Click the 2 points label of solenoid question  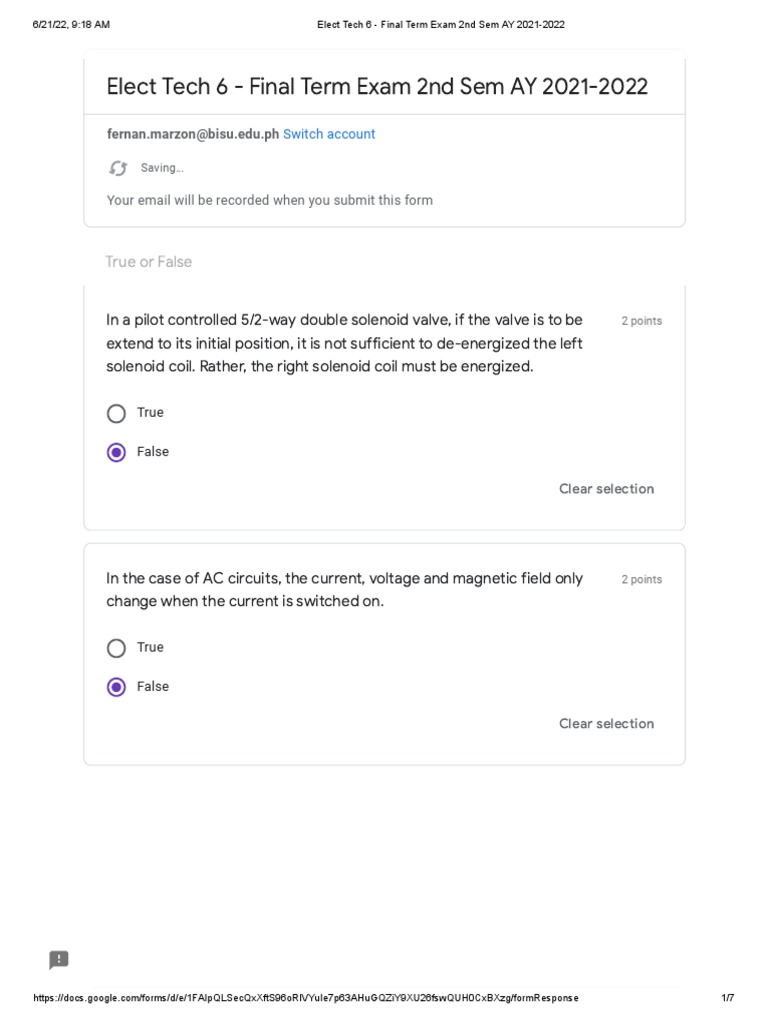tap(641, 321)
